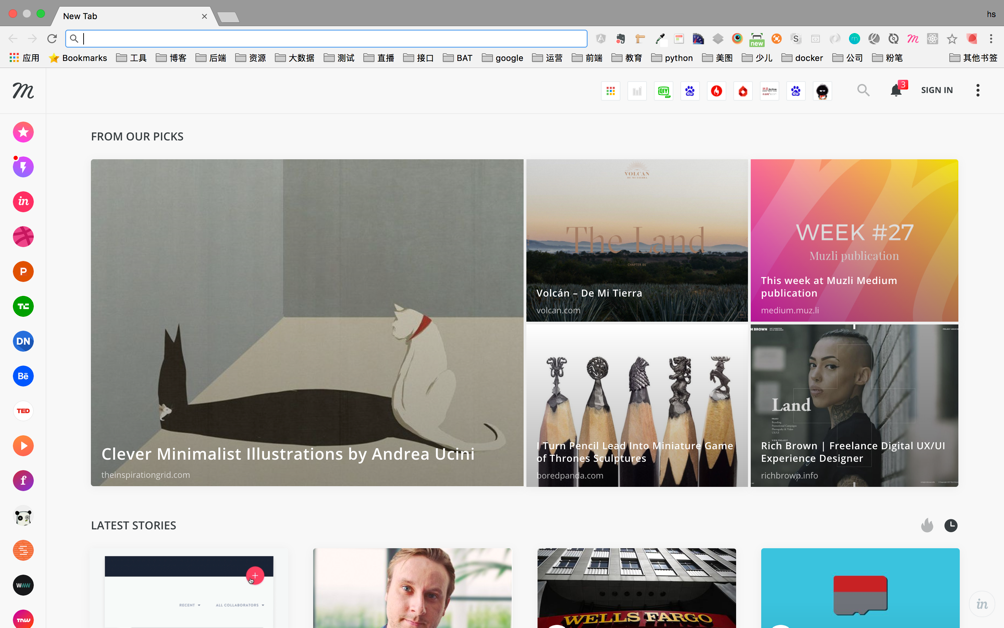
Task: Open the story thumbnail with man's portrait
Action: 412,588
